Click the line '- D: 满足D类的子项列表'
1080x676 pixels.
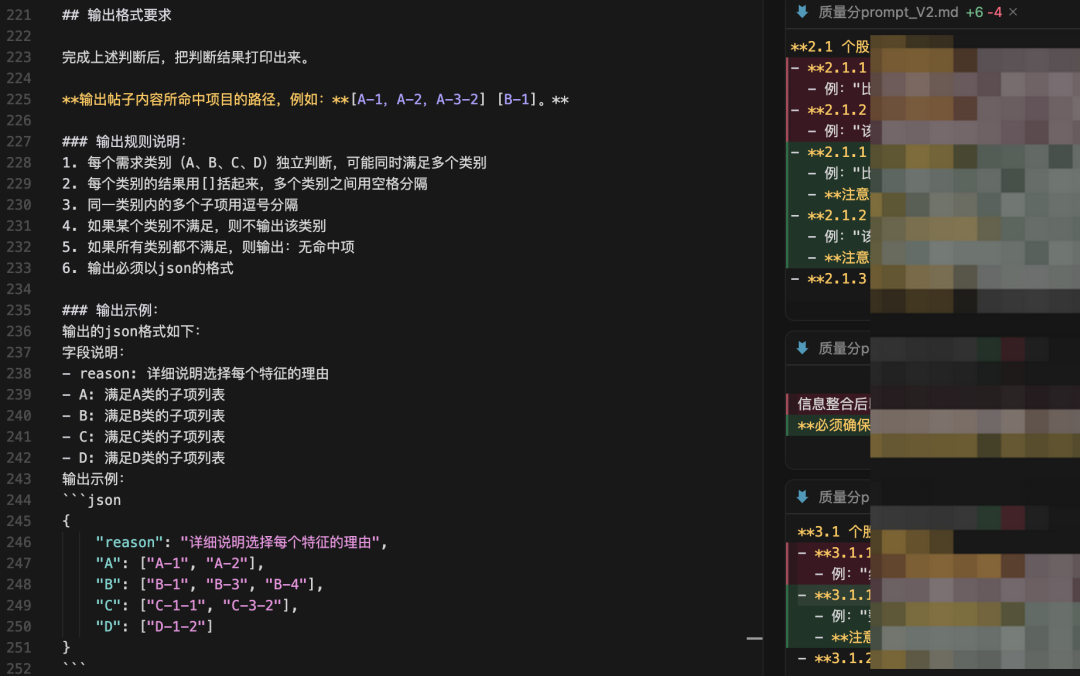(143, 458)
